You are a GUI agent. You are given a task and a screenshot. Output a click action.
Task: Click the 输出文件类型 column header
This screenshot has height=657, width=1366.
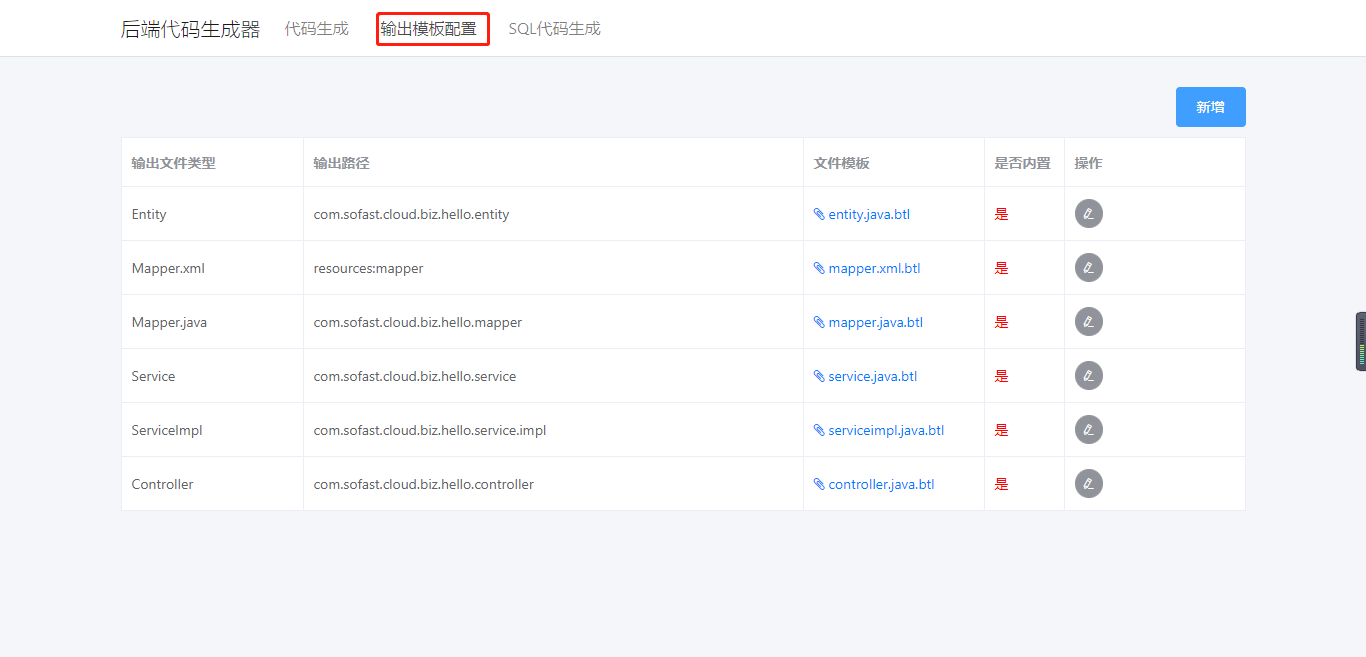point(173,163)
